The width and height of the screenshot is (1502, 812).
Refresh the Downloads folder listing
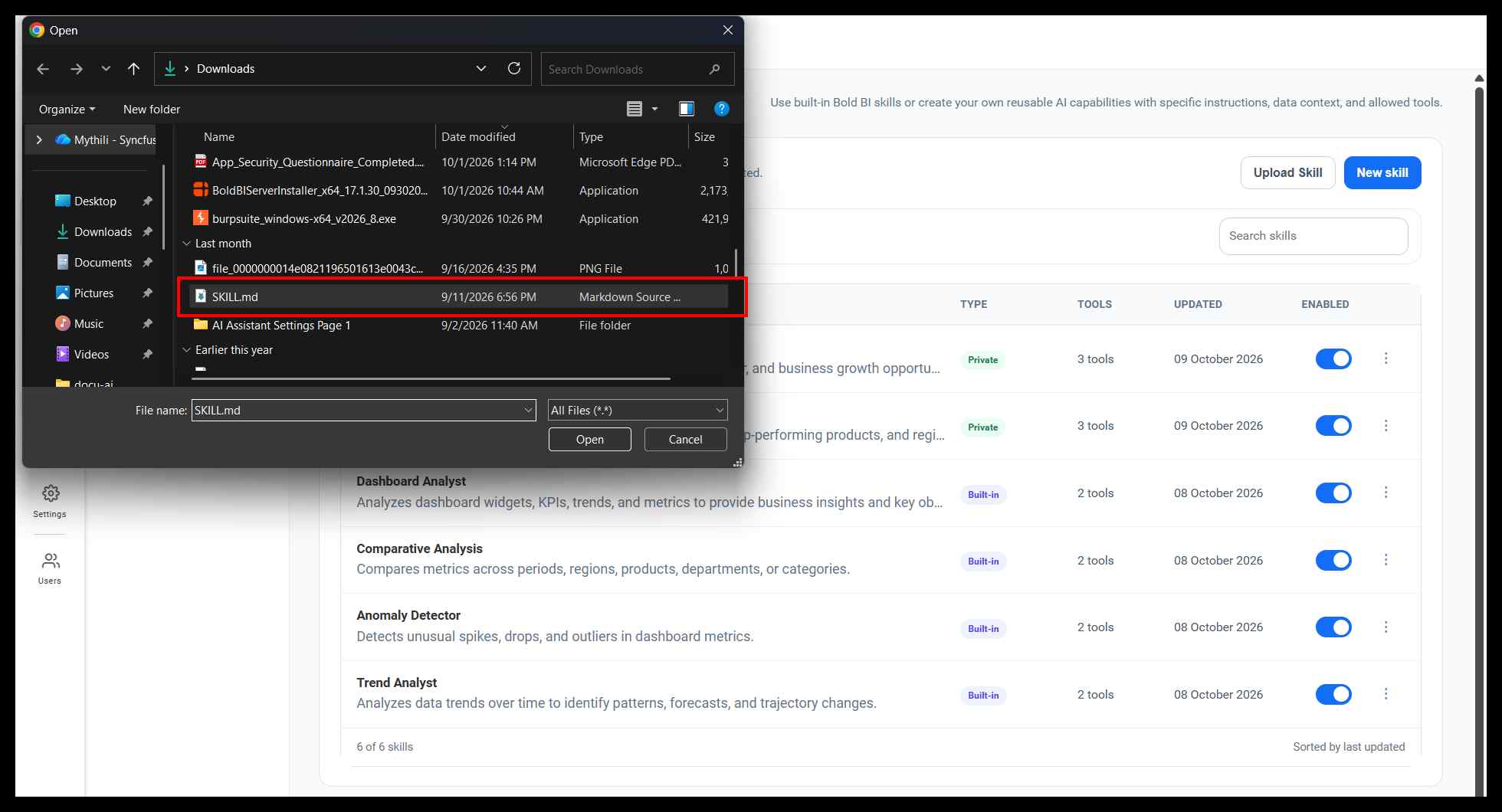(x=514, y=68)
